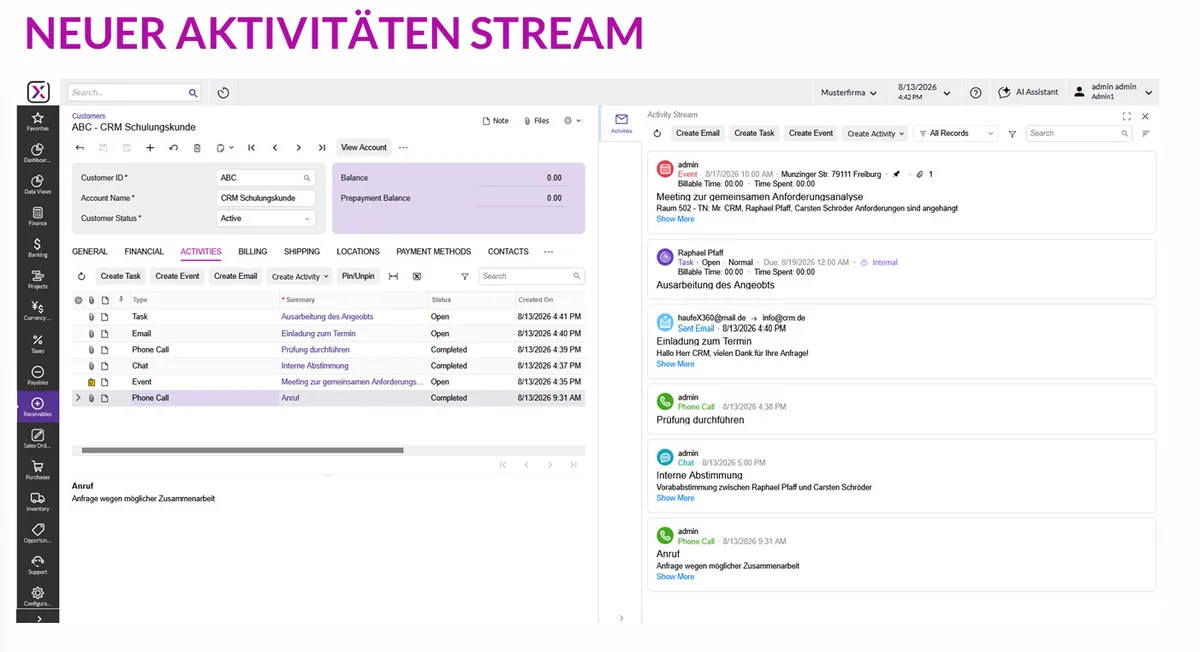
Task: Click the activities grid horizontal scrollbar
Action: (242, 451)
